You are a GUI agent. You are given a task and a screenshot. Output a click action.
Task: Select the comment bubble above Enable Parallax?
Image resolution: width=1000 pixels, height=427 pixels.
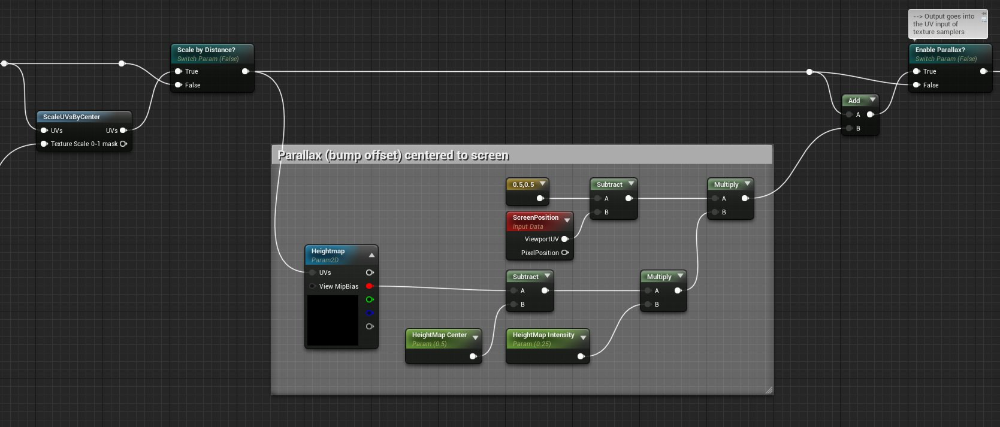point(948,24)
